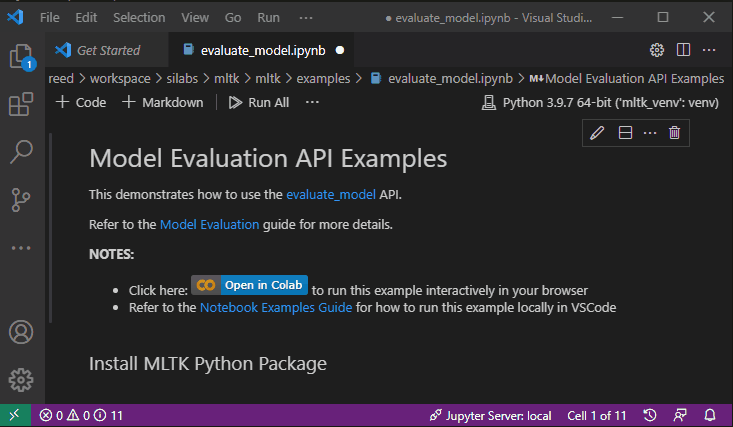Click the silabs breadcrumb

pyautogui.click(x=182, y=78)
